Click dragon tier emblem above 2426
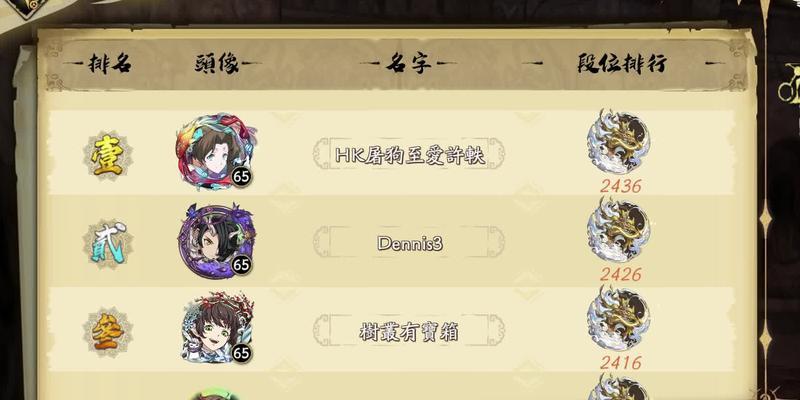 (x=618, y=230)
